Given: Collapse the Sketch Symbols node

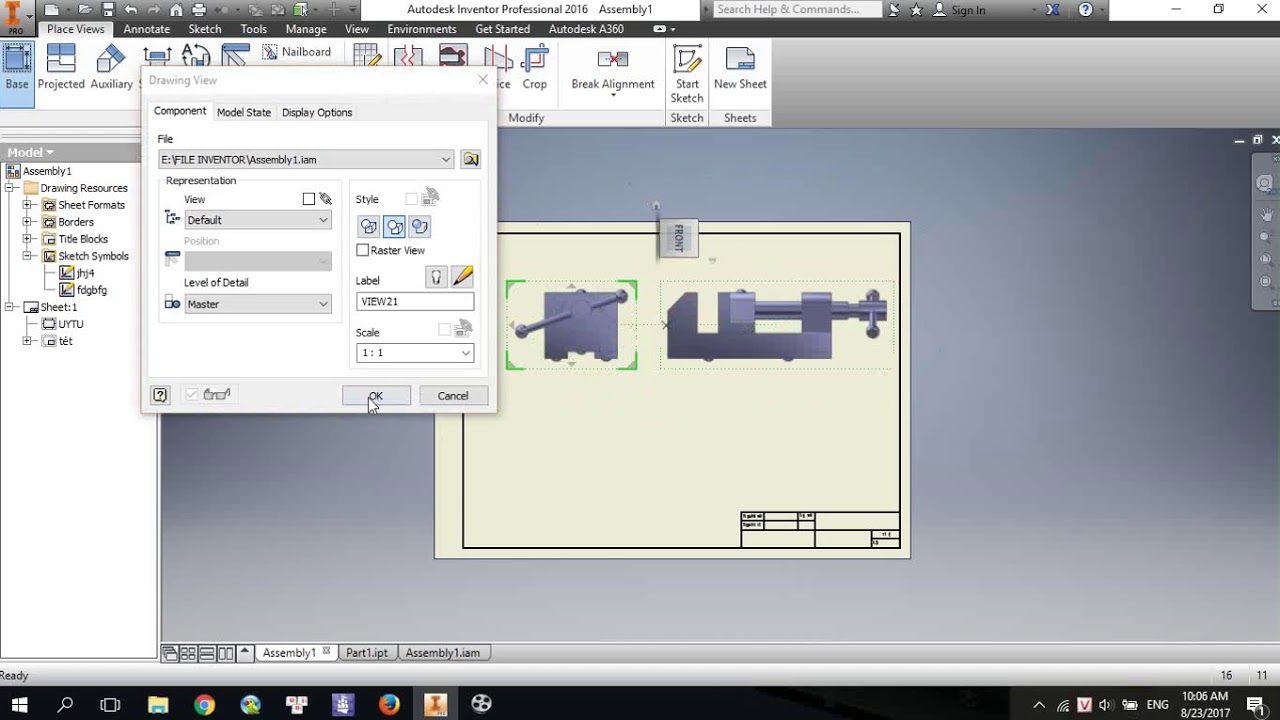Looking at the screenshot, I should click(x=28, y=256).
